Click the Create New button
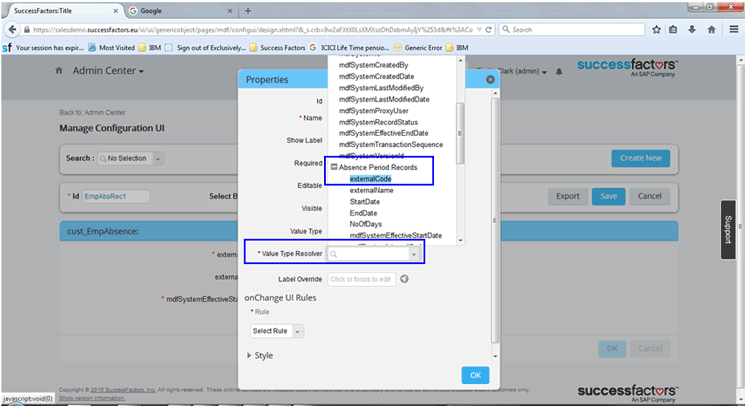The width and height of the screenshot is (745, 406). (640, 158)
